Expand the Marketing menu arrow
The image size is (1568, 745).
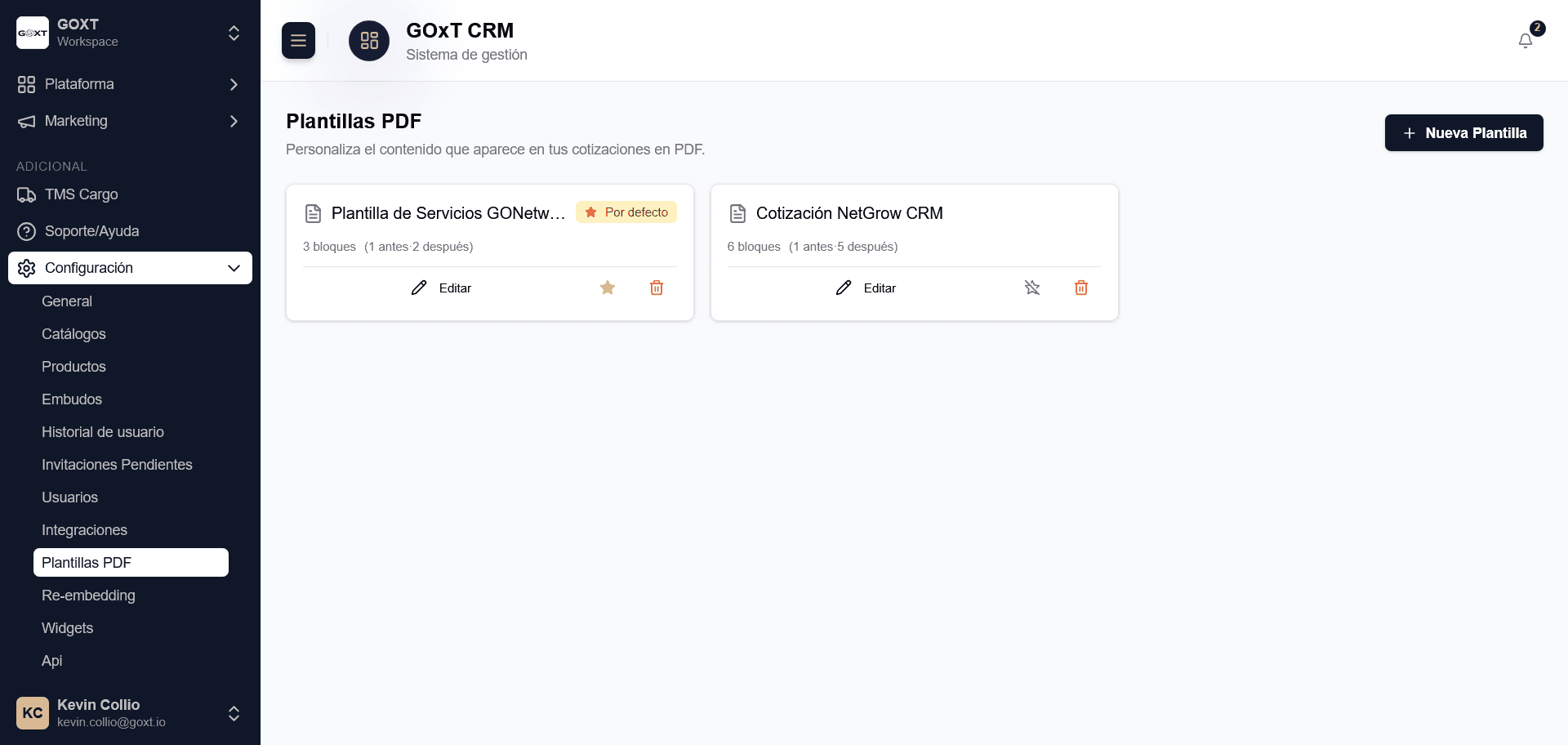[234, 121]
